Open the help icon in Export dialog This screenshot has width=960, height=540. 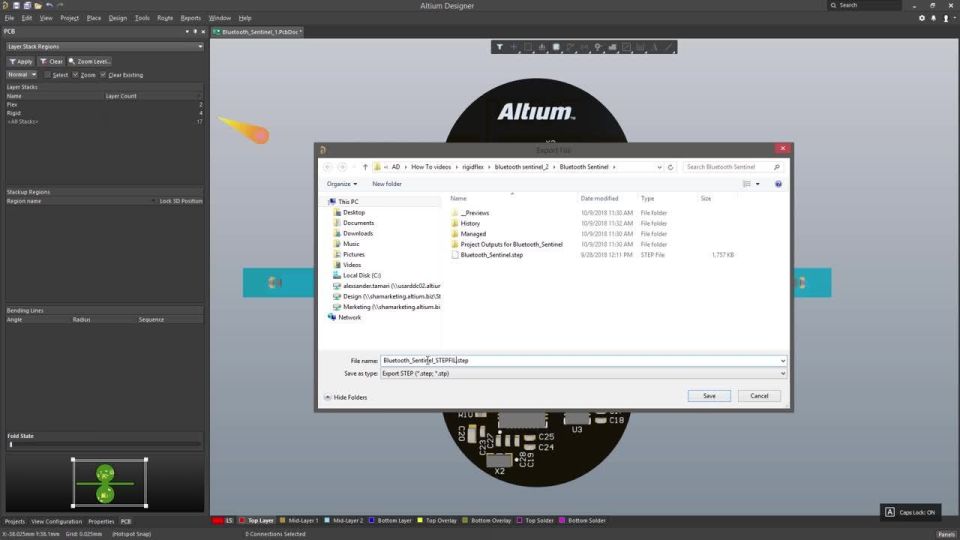[x=778, y=184]
